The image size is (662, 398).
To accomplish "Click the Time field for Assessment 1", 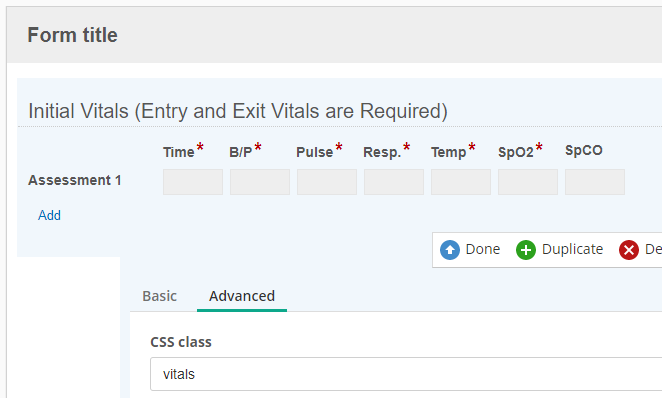I will [193, 182].
